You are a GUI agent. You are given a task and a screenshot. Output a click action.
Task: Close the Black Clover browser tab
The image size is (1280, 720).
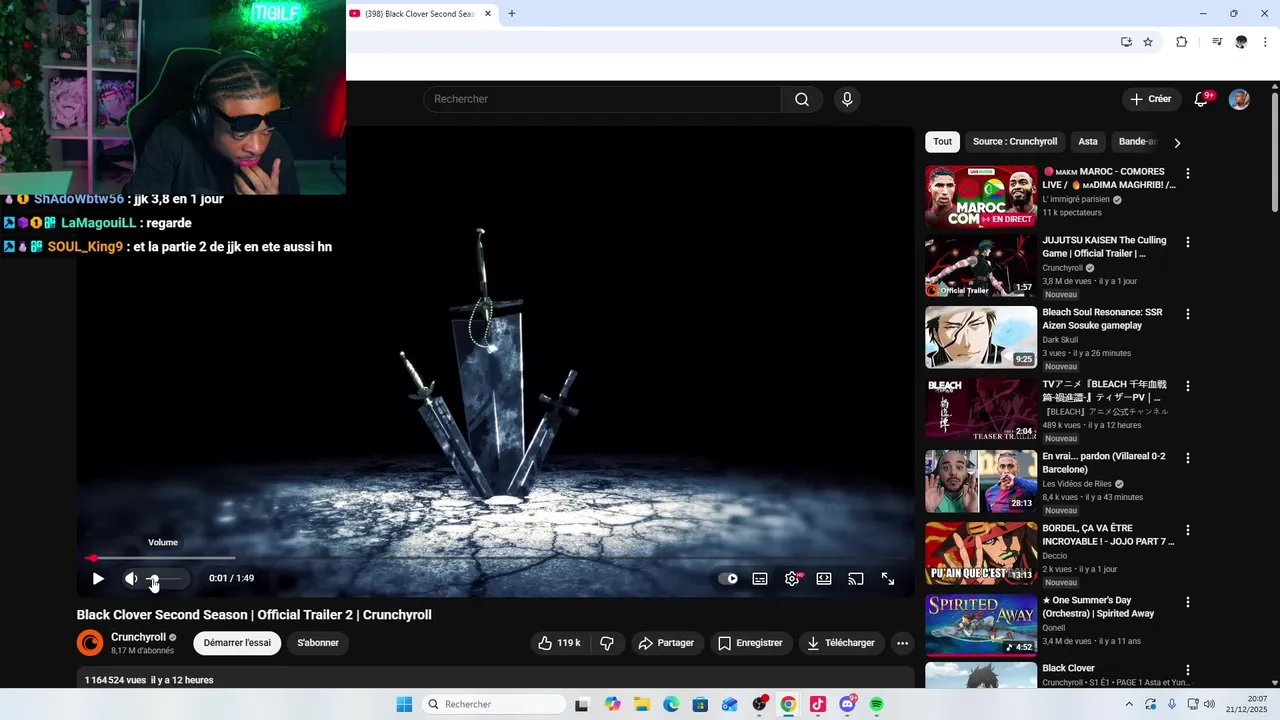[488, 14]
